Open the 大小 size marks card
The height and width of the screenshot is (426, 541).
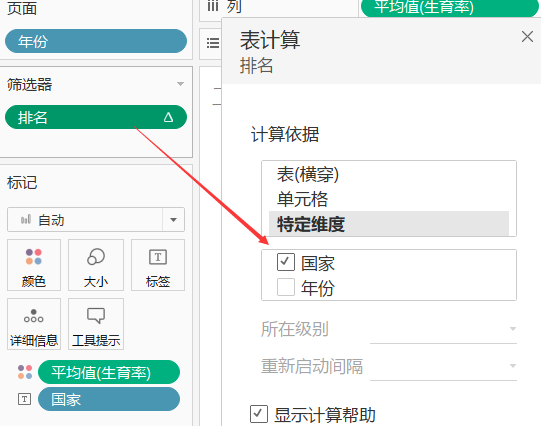tap(96, 265)
